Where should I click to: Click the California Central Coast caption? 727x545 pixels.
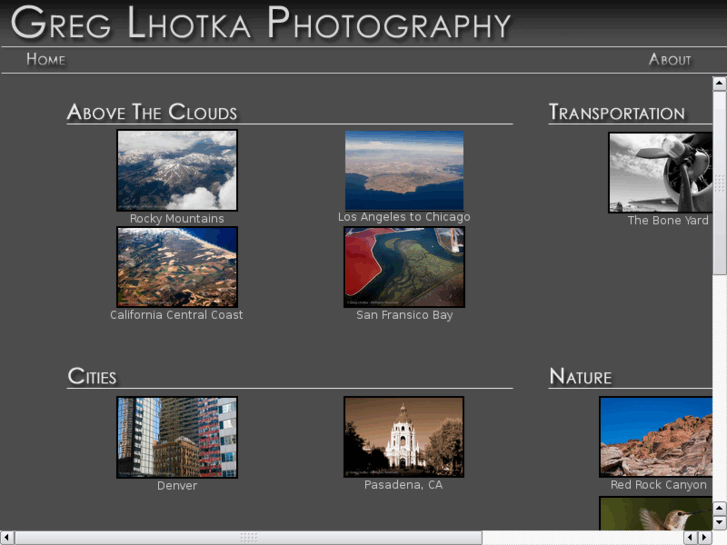tap(177, 315)
